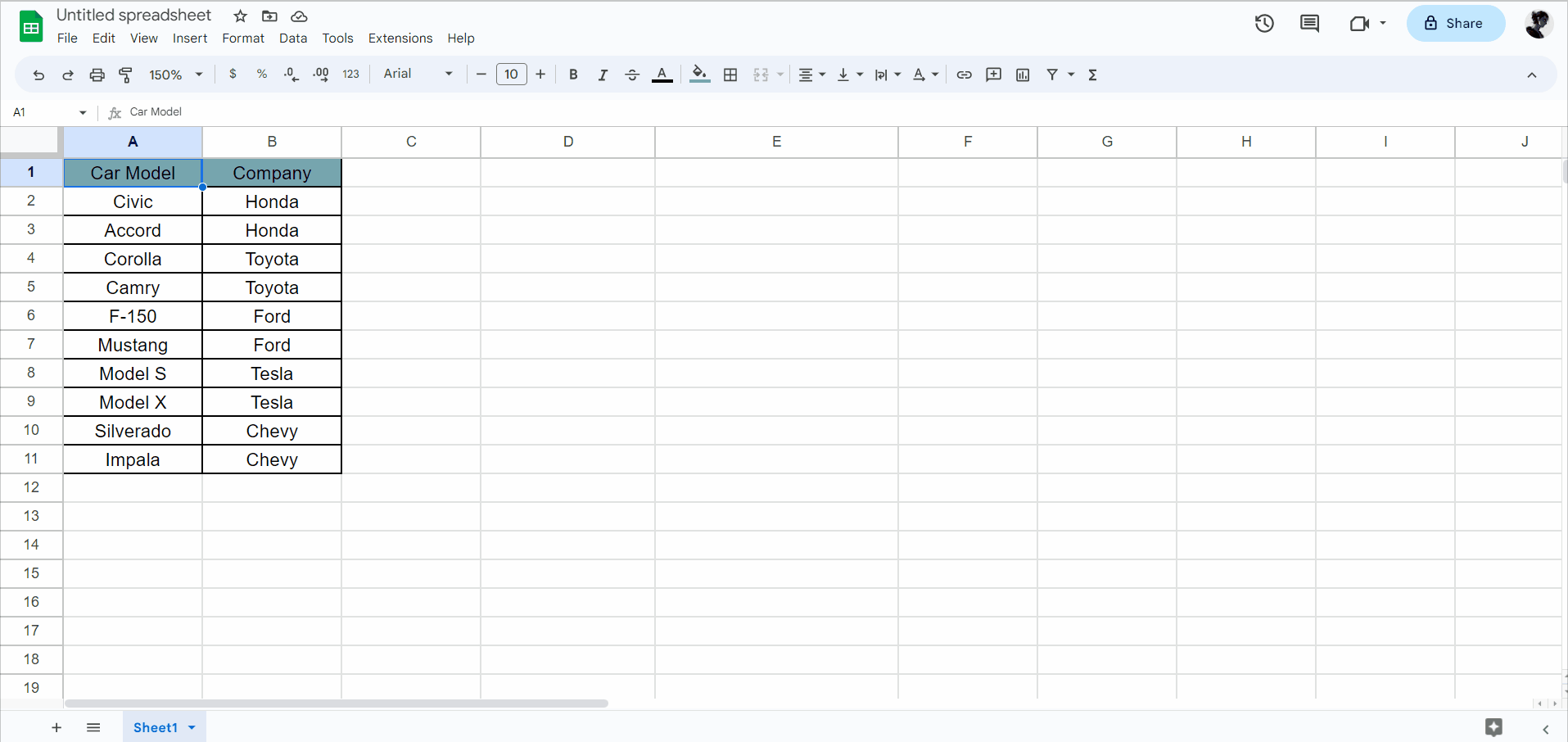Image resolution: width=1568 pixels, height=742 pixels.
Task: Open the Sheet1 tab menu
Action: tap(191, 727)
